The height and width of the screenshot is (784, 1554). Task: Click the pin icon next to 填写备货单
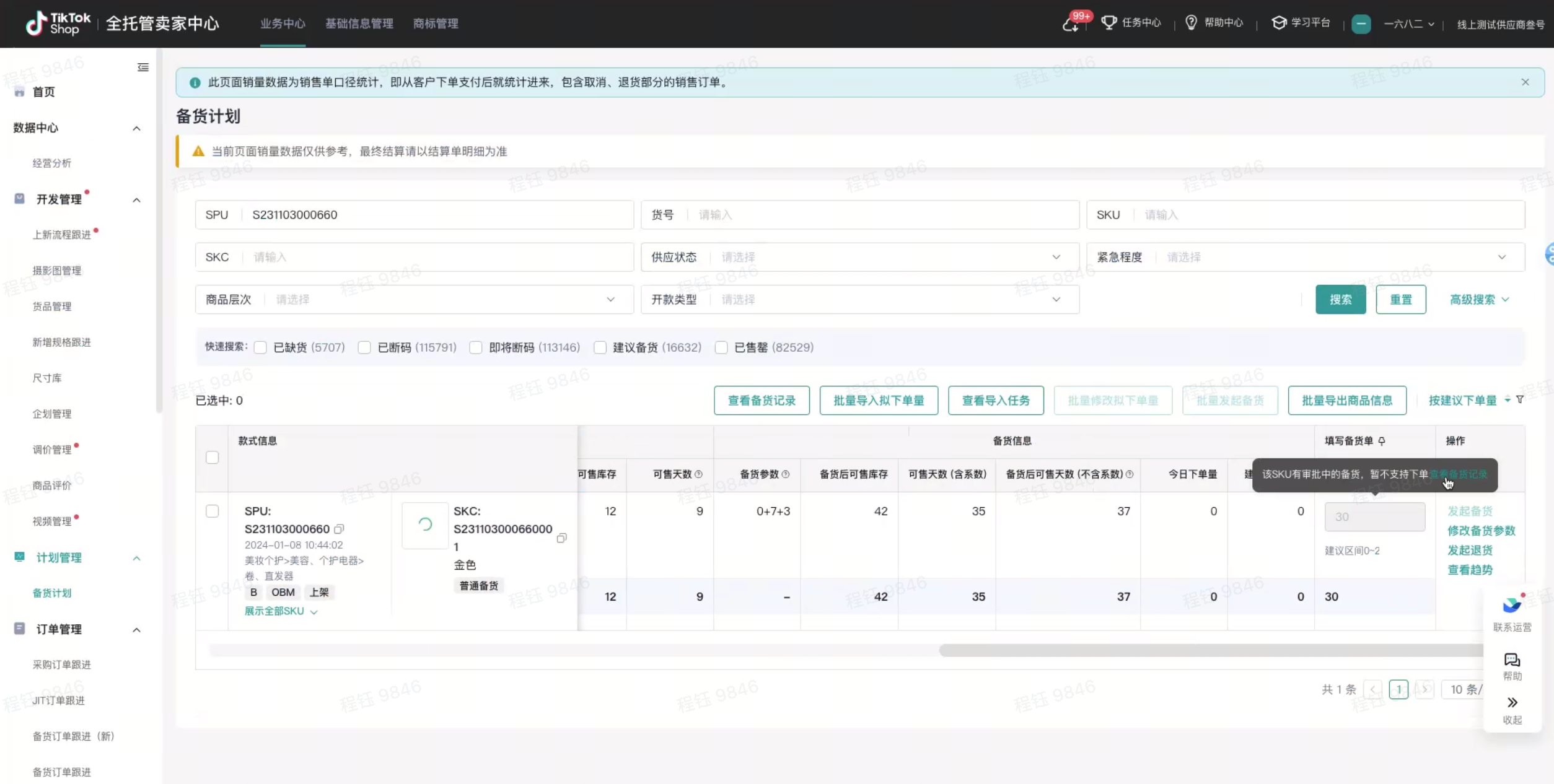coord(1381,441)
